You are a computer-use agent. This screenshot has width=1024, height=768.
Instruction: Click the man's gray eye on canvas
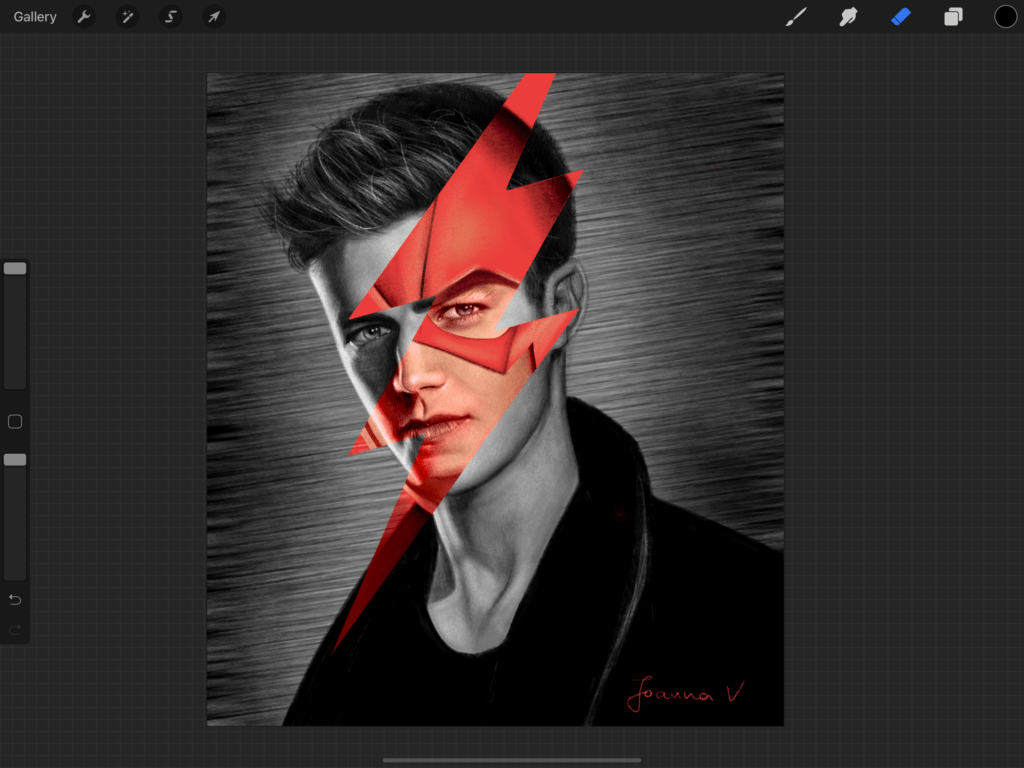point(370,332)
